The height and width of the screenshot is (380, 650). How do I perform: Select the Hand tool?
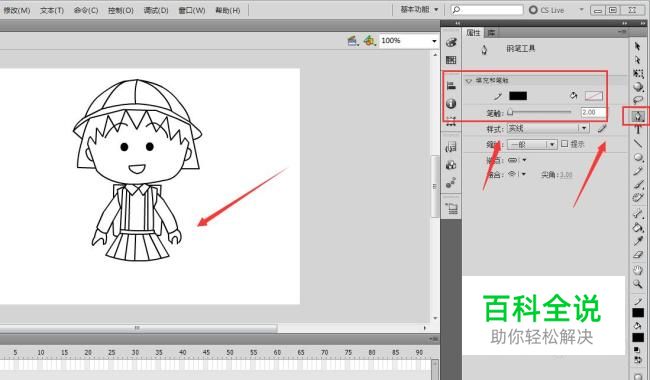(x=638, y=271)
